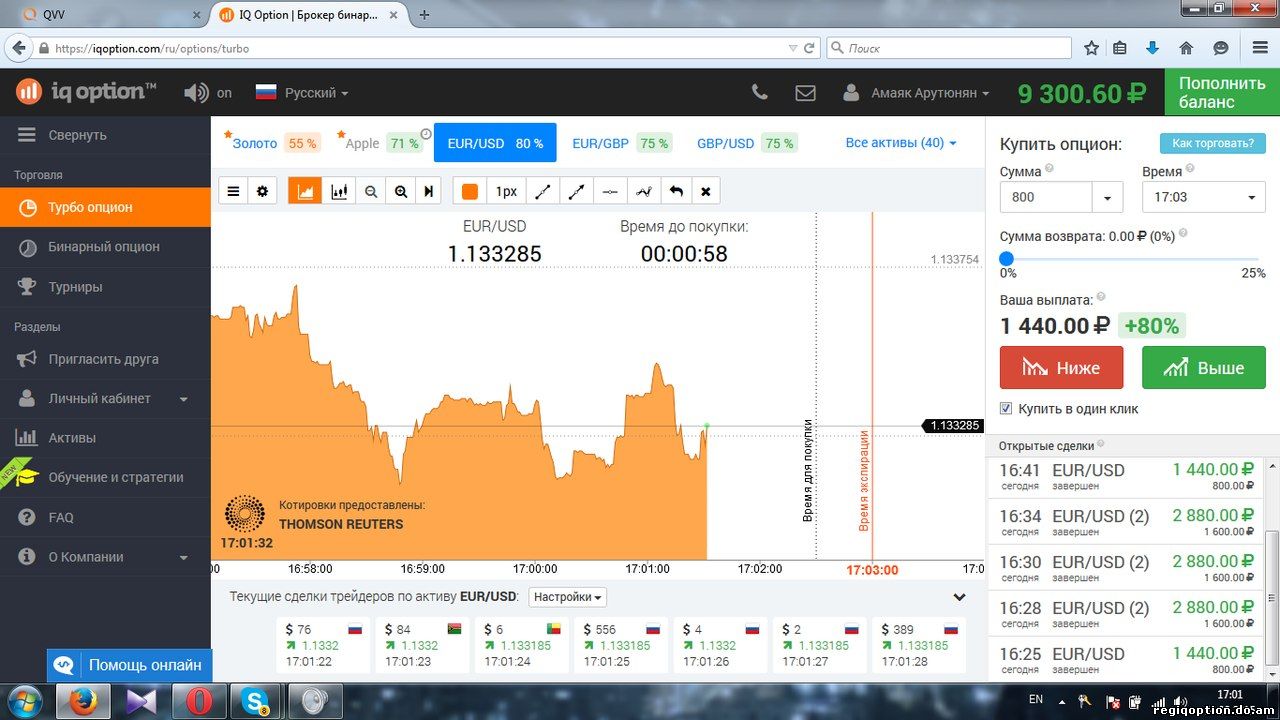
Task: Click the IQ Option logo
Action: pyautogui.click(x=86, y=92)
